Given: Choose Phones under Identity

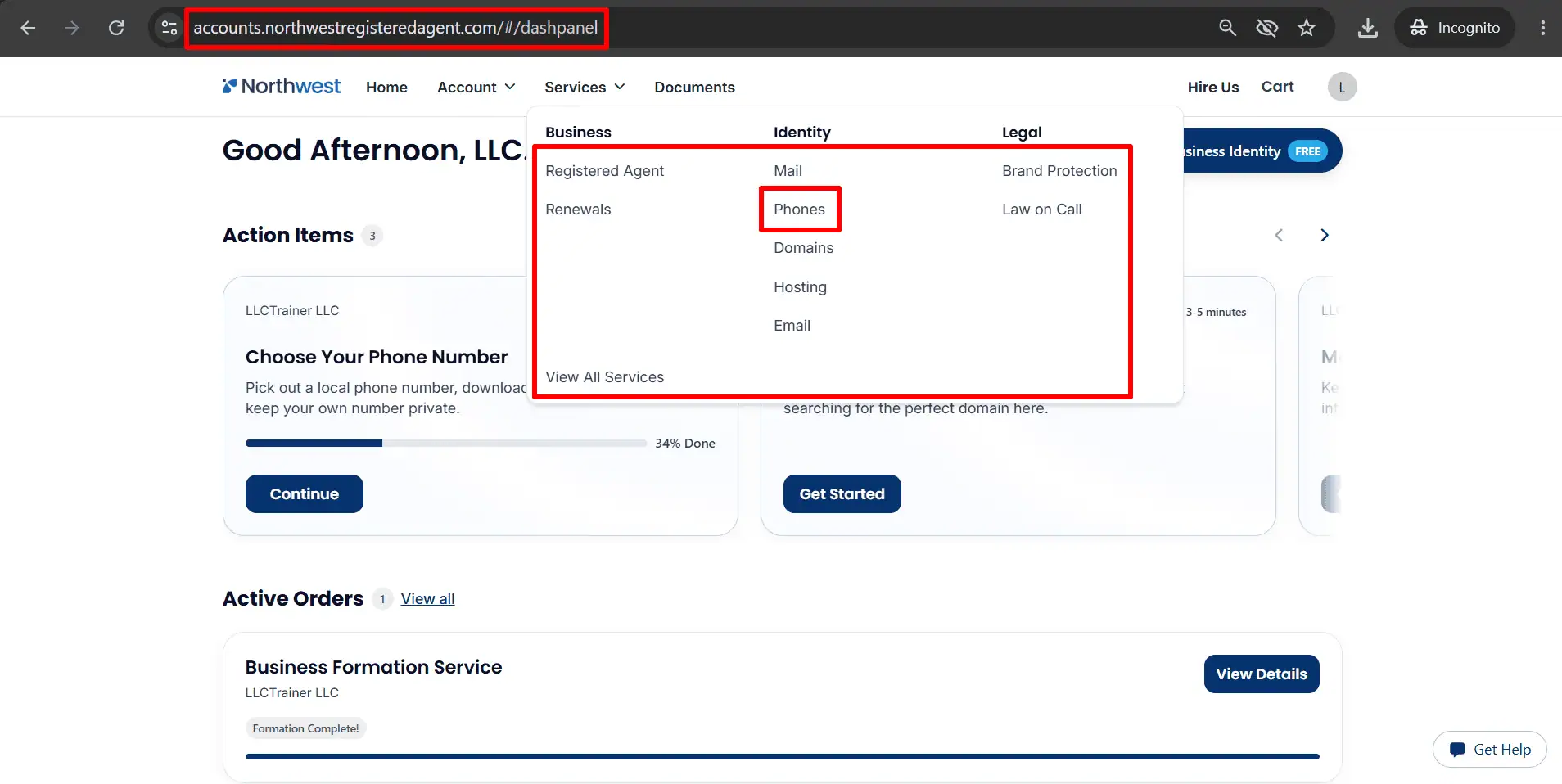Looking at the screenshot, I should pos(799,210).
